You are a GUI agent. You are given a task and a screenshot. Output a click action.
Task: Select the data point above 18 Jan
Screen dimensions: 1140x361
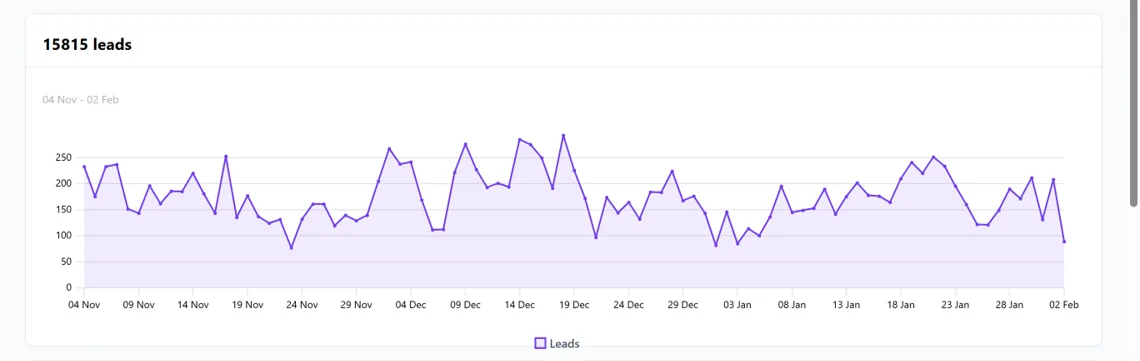(901, 179)
